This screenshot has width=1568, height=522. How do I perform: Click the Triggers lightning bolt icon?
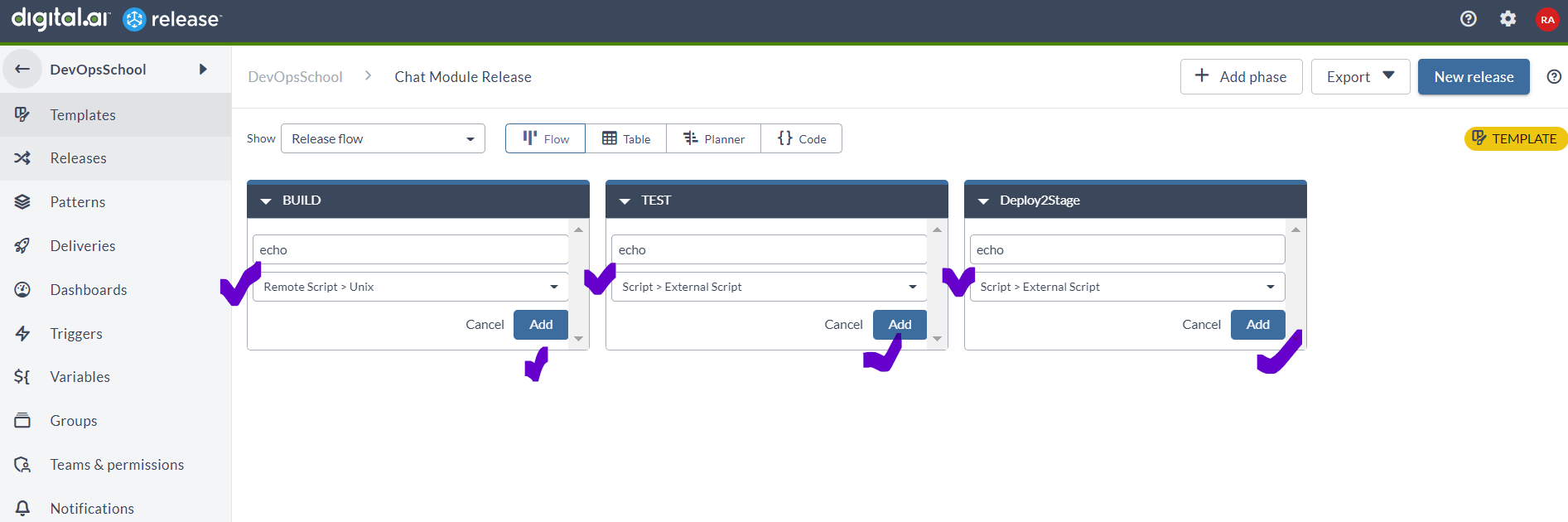(x=22, y=333)
